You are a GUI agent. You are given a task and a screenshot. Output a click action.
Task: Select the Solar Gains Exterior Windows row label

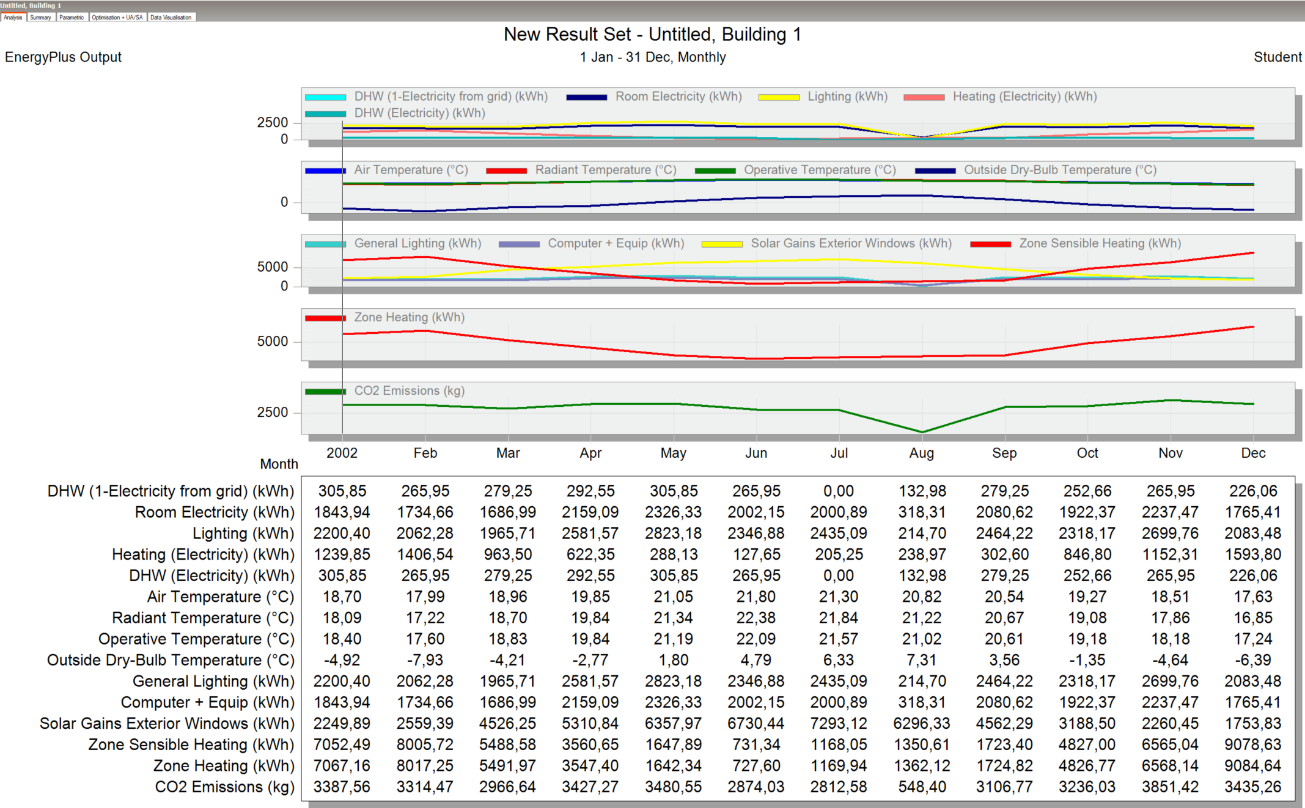tap(168, 723)
